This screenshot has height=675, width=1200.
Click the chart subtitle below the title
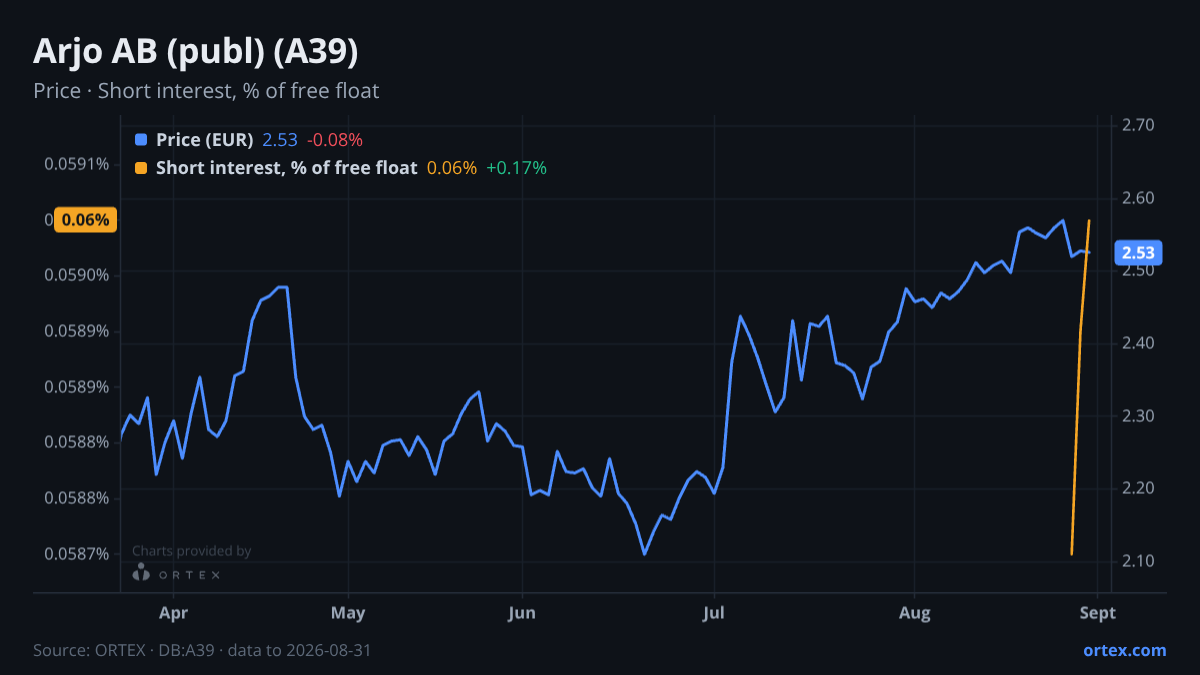(x=206, y=91)
